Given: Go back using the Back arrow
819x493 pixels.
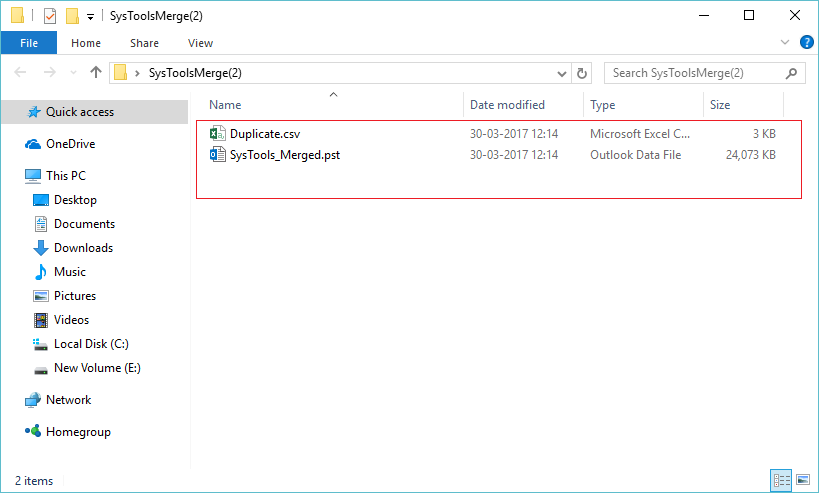Looking at the screenshot, I should [20, 72].
